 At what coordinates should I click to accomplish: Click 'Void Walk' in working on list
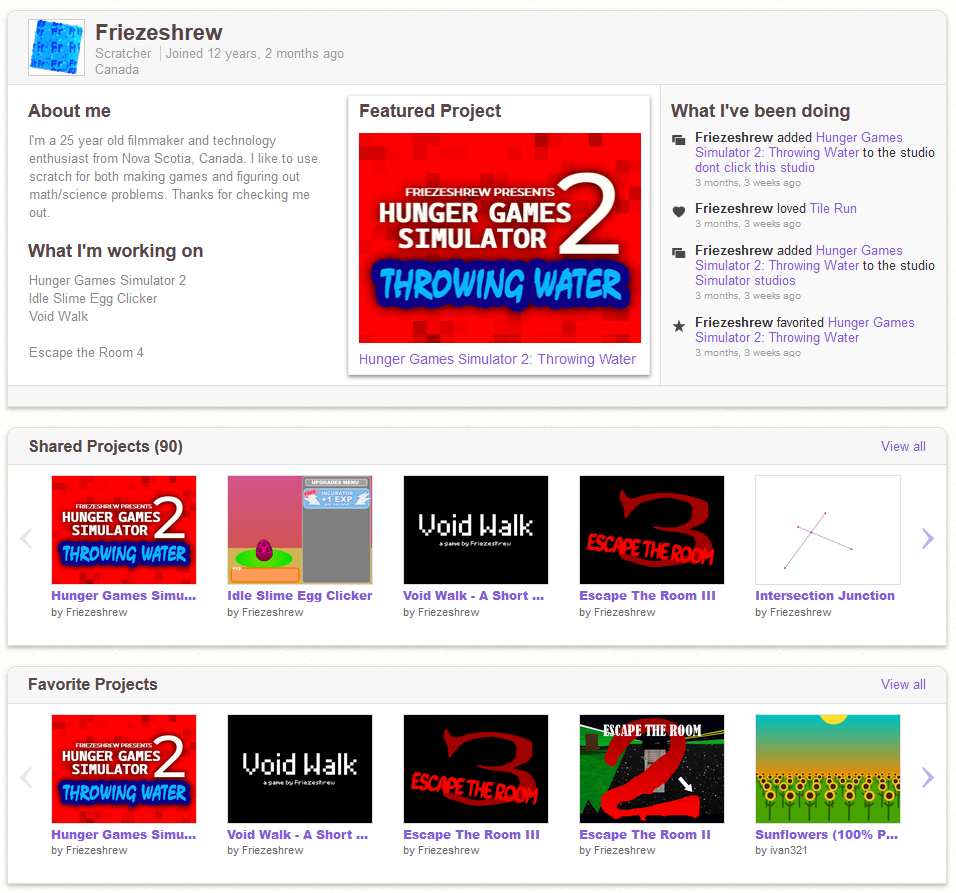coord(59,316)
